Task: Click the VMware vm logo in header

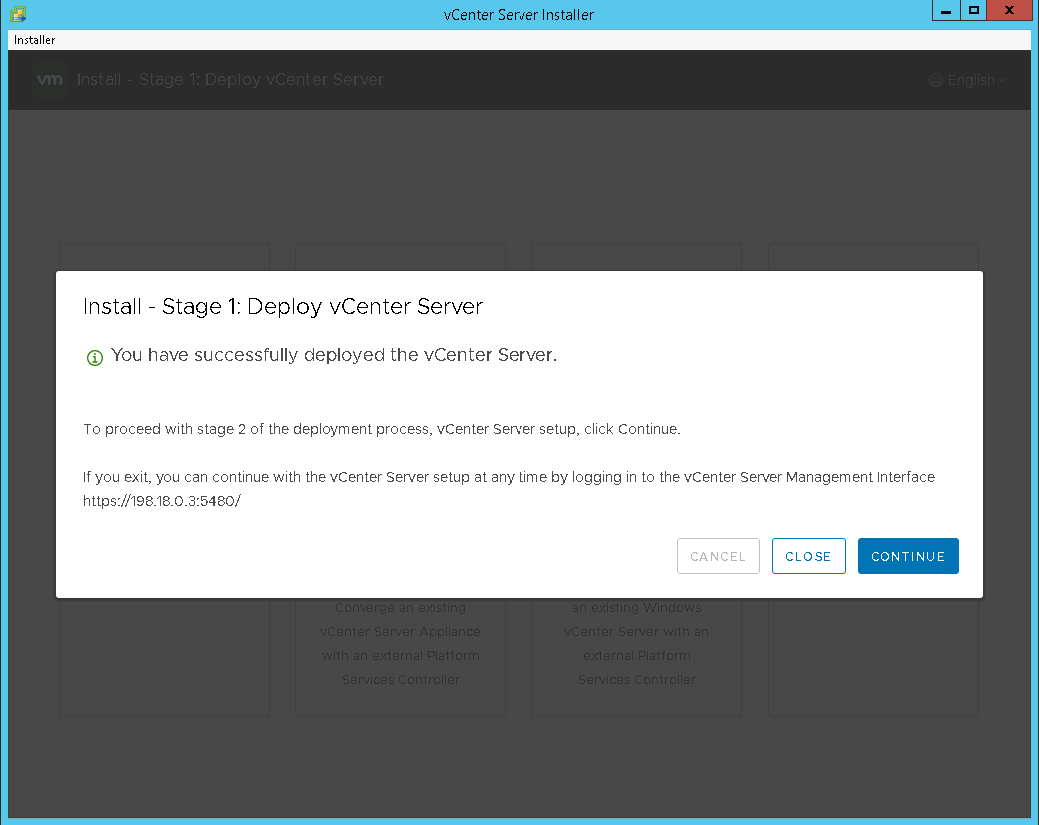Action: (x=49, y=80)
